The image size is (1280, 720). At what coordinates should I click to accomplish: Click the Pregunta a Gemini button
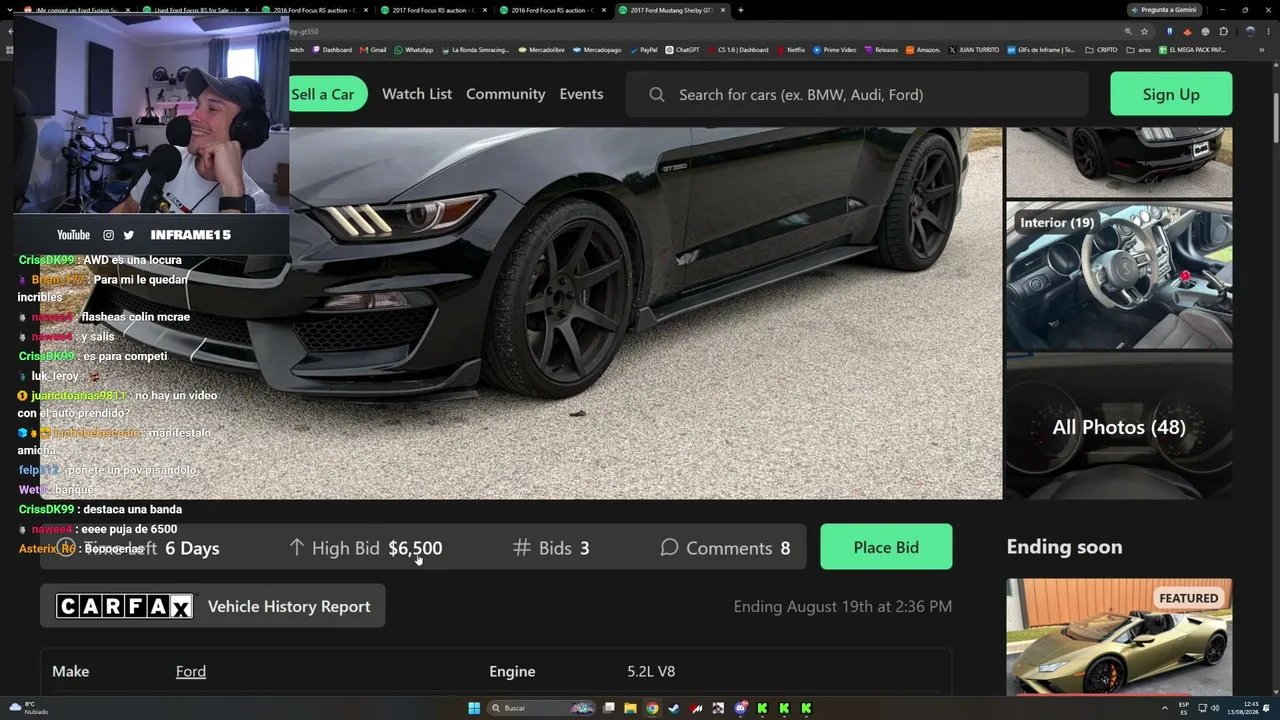pos(1162,10)
